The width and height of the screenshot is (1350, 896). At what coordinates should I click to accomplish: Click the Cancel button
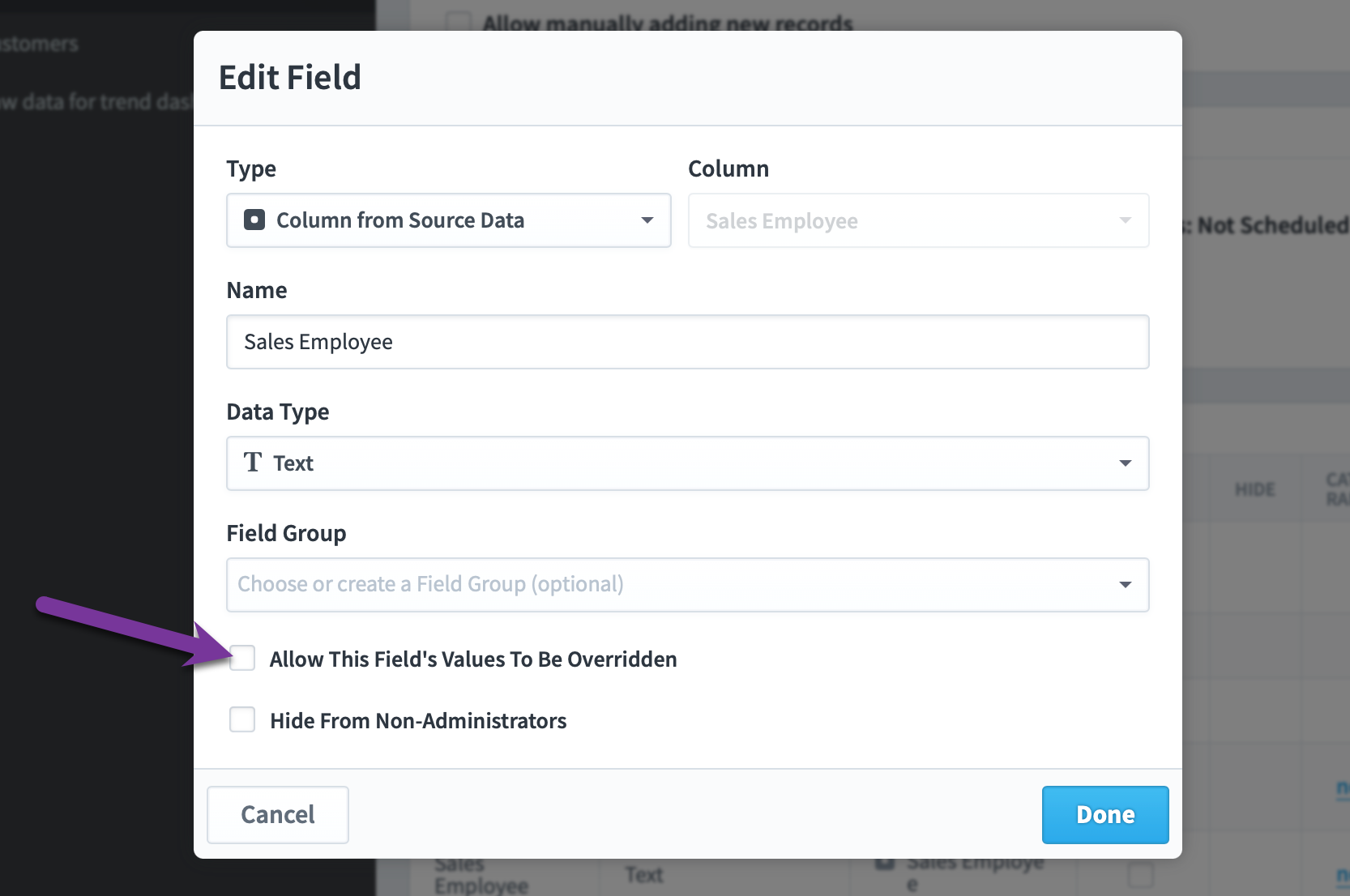click(x=278, y=814)
